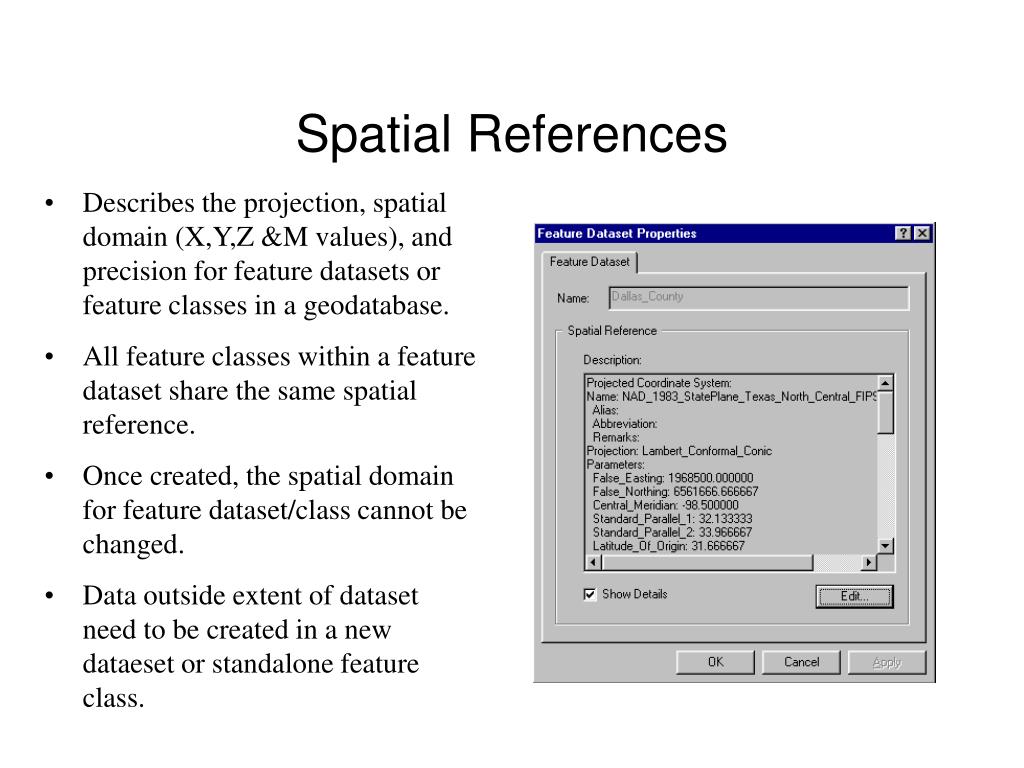Image resolution: width=1024 pixels, height=768 pixels.
Task: Click the vertical scrollbar thumb in Description box
Action: point(886,412)
